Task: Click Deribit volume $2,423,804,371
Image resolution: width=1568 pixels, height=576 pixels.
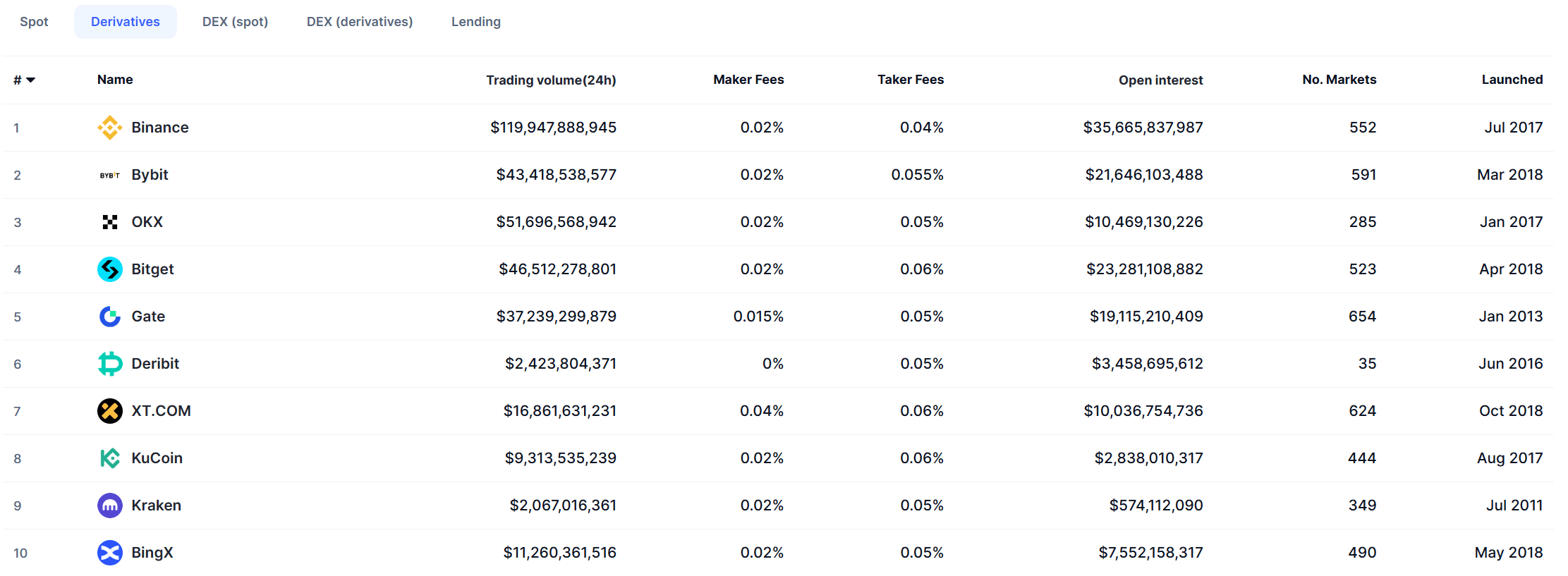Action: click(x=560, y=364)
